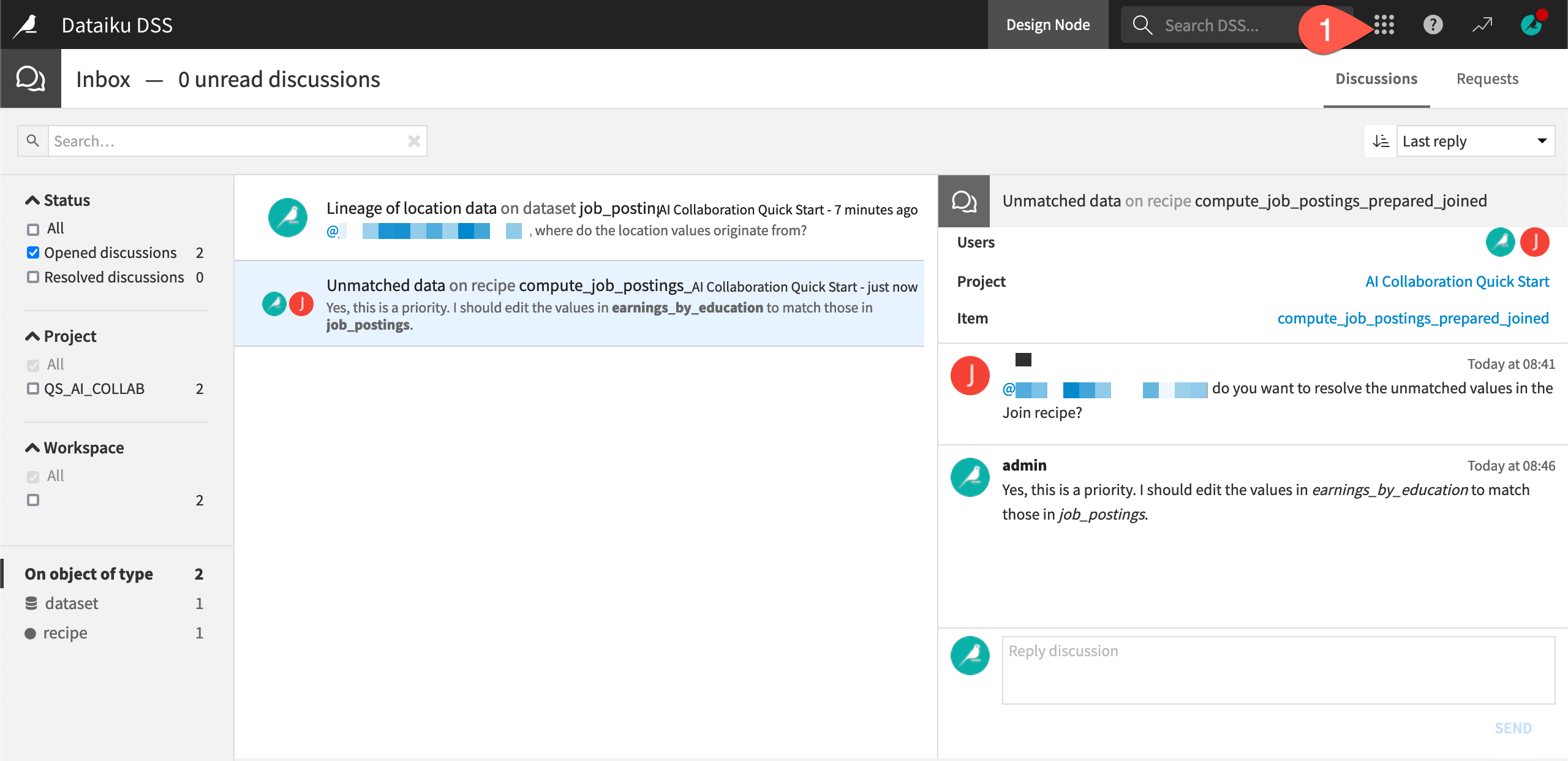Open the applications grid menu
1568x761 pixels.
[x=1383, y=25]
